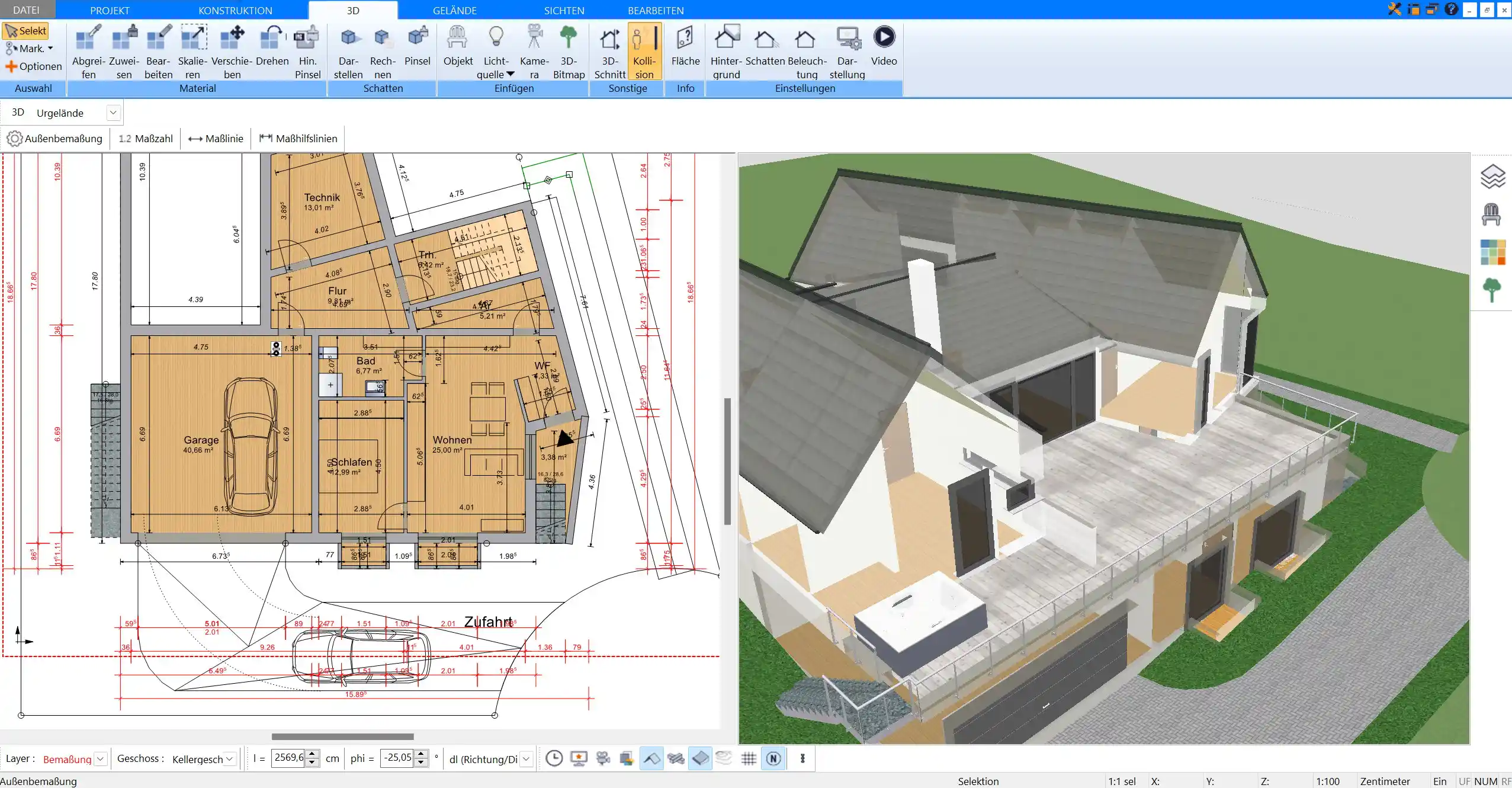Viewport: 1512px width, 788px height.
Task: Open the Mark. dropdown arrow
Action: (x=50, y=49)
